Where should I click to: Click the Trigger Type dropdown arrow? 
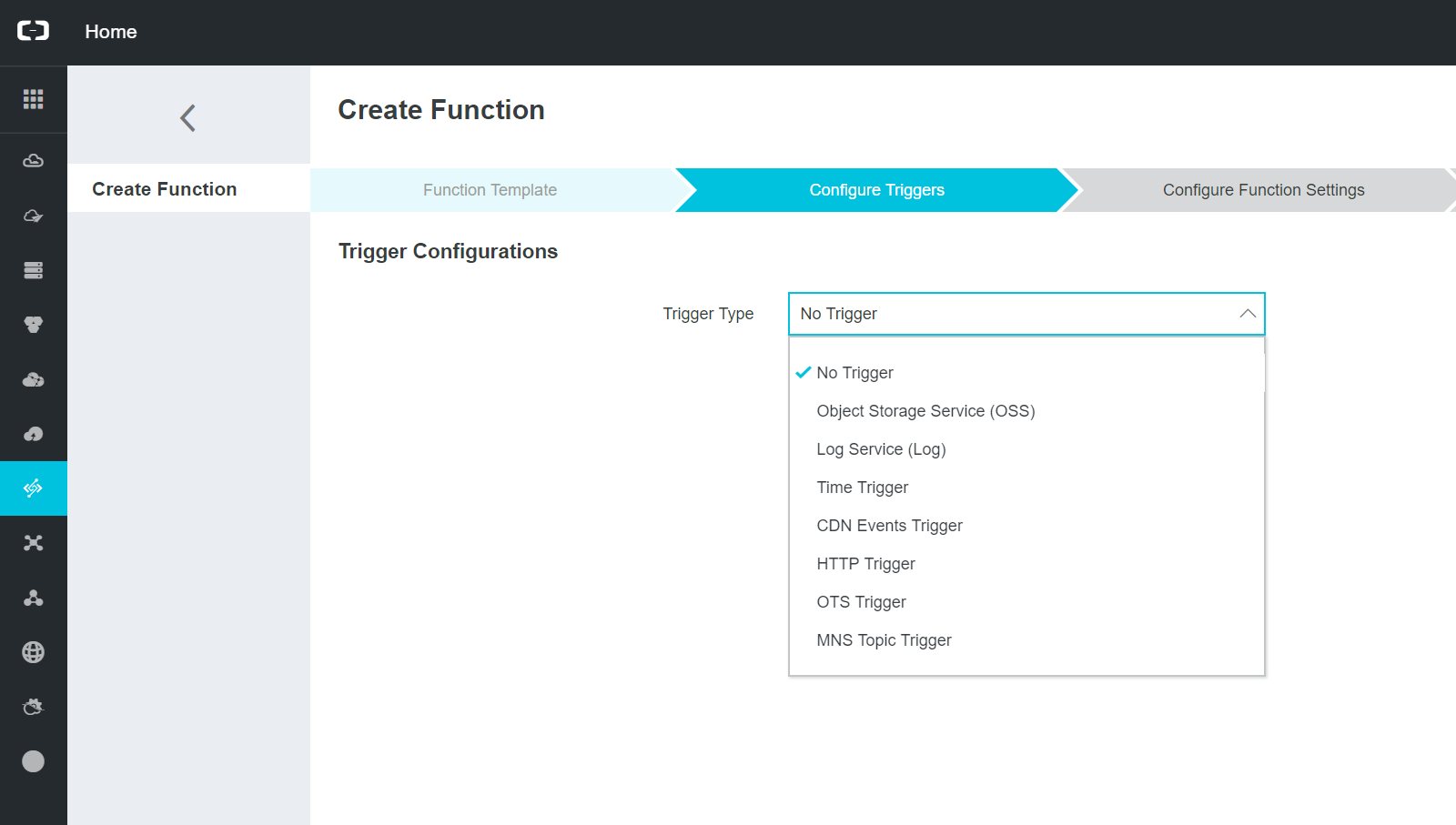point(1248,314)
